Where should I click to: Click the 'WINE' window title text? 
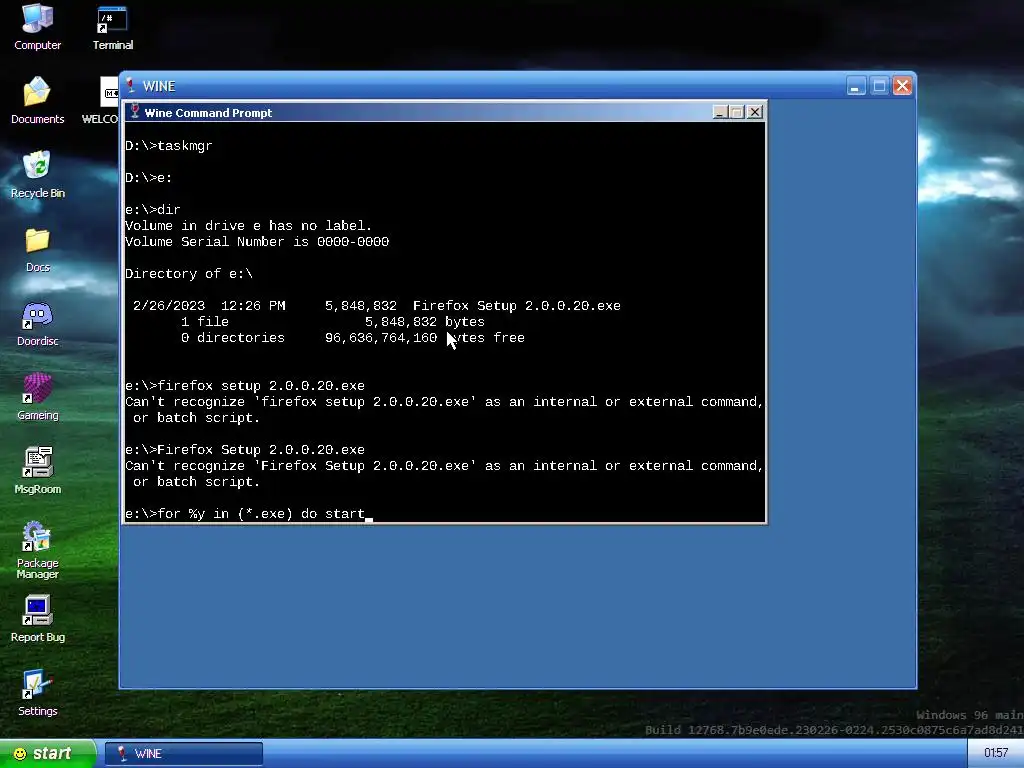[x=159, y=86]
